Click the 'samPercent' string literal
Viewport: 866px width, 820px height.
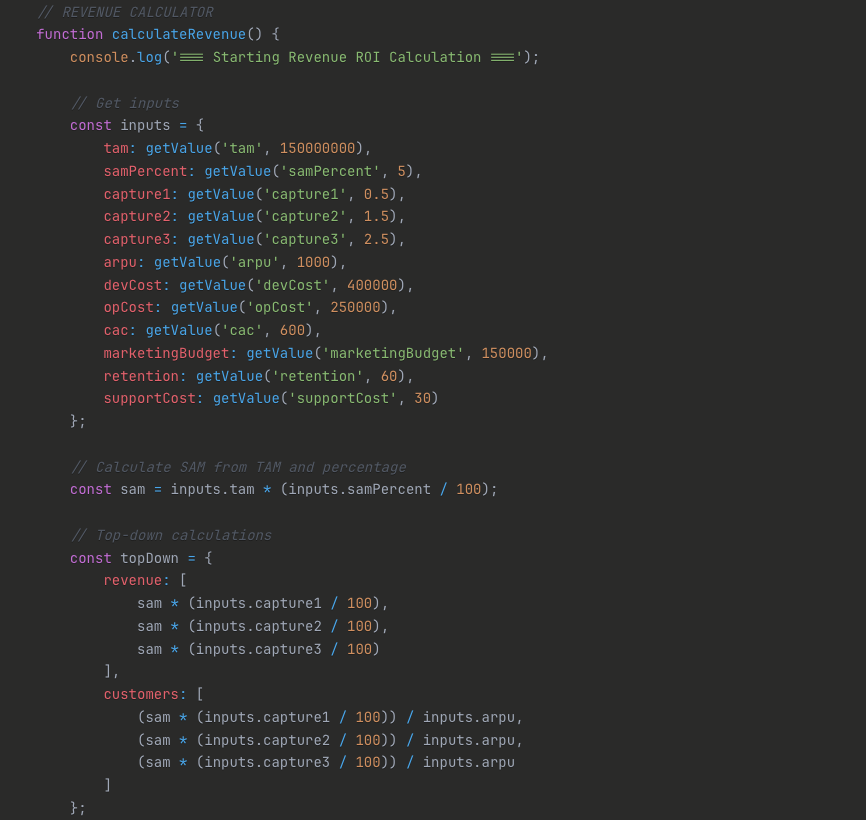330,171
